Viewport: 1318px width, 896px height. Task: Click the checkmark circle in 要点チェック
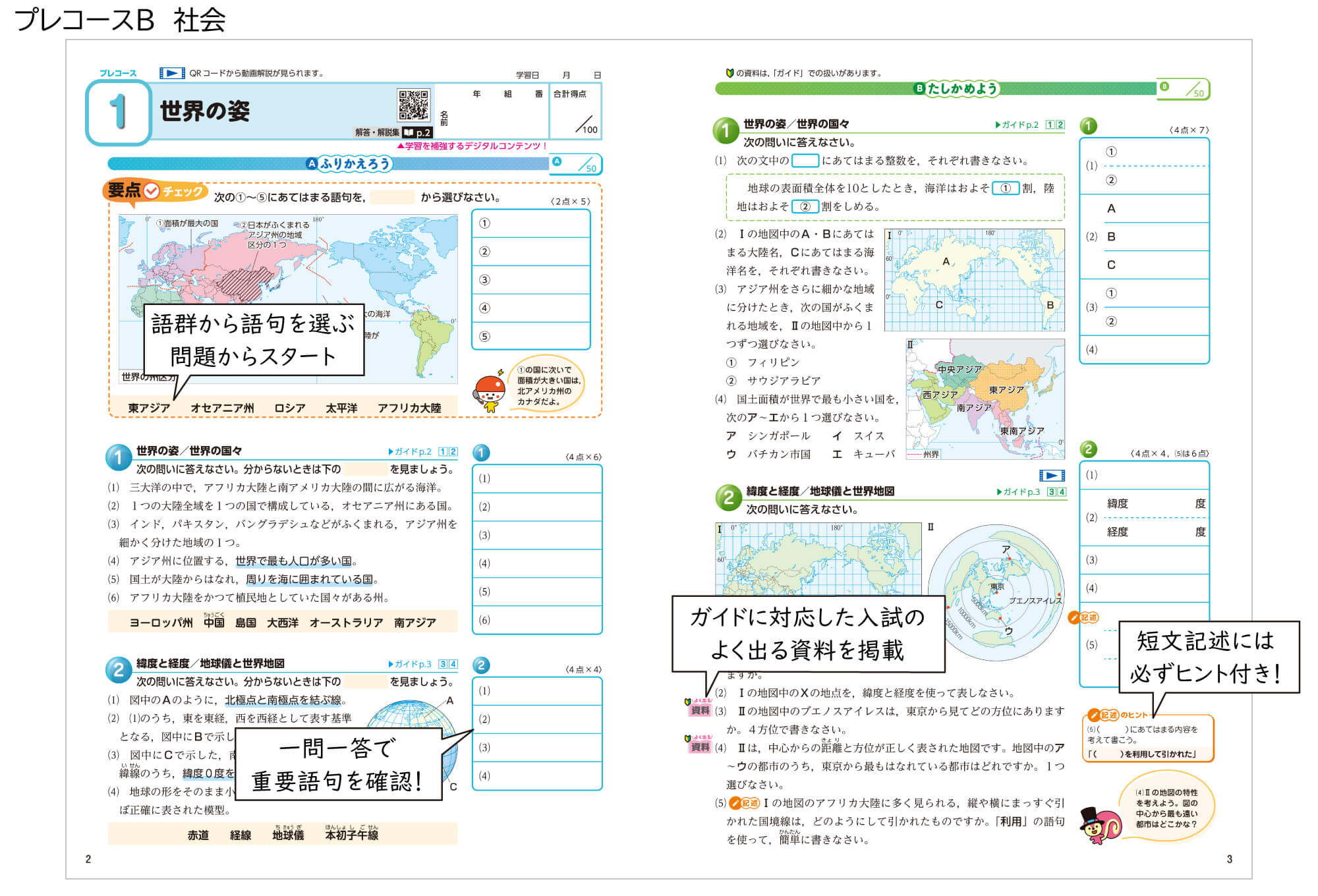pos(152,191)
